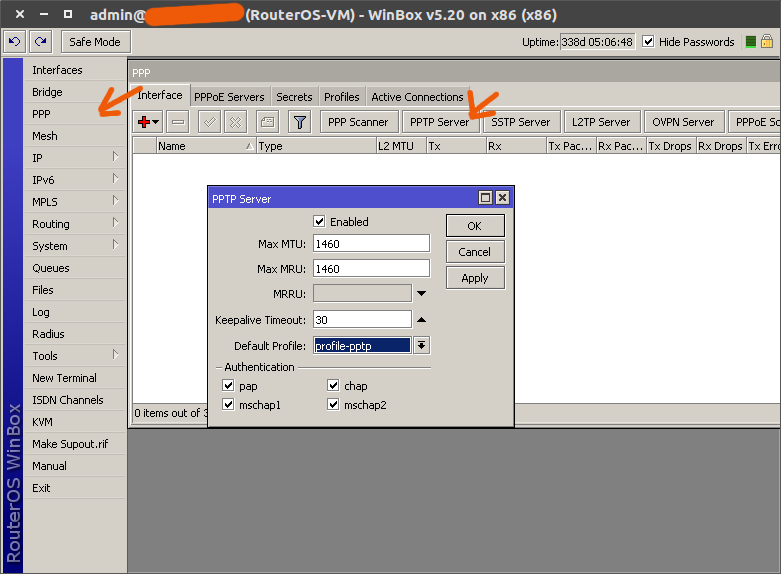The height and width of the screenshot is (574, 781).
Task: Click the SSTP Server button
Action: (521, 122)
